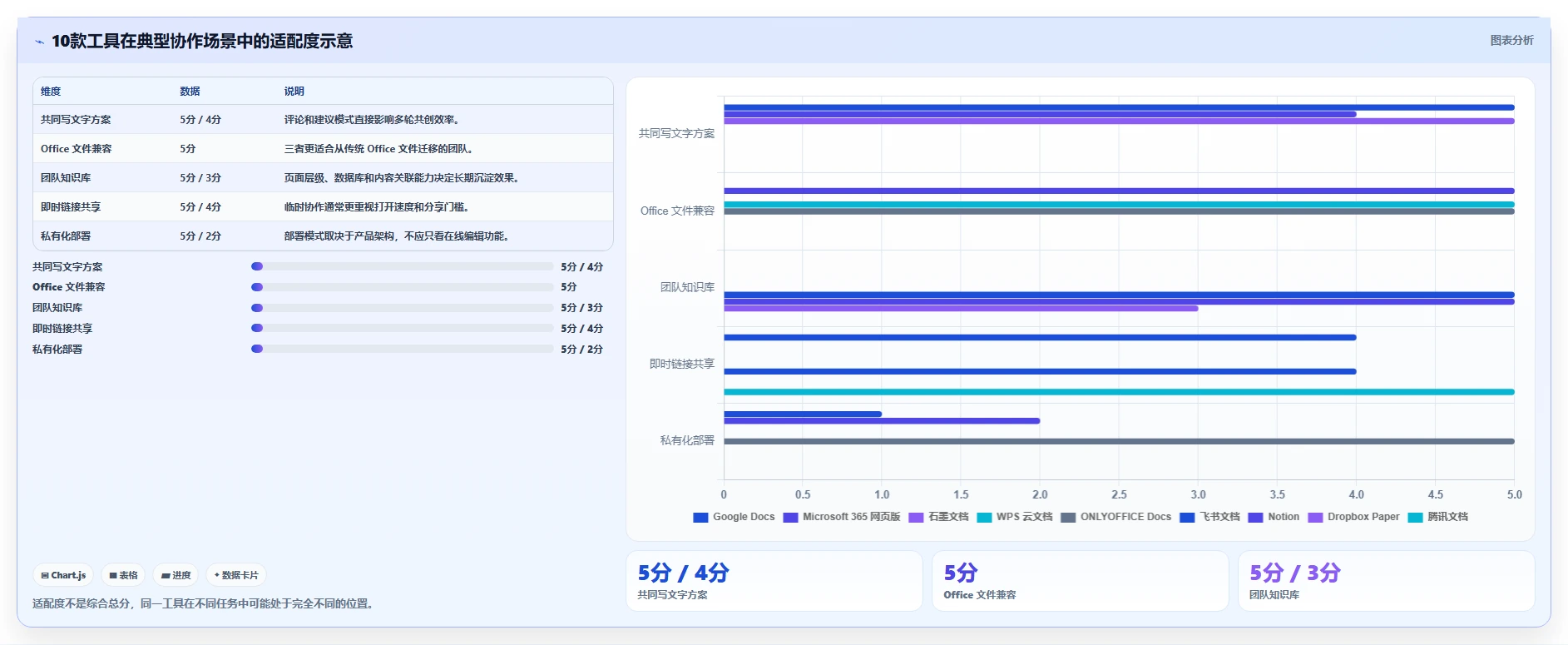Image resolution: width=1568 pixels, height=645 pixels.
Task: Click the shortest blue bar in chart's 私有化部署 group
Action: click(803, 414)
